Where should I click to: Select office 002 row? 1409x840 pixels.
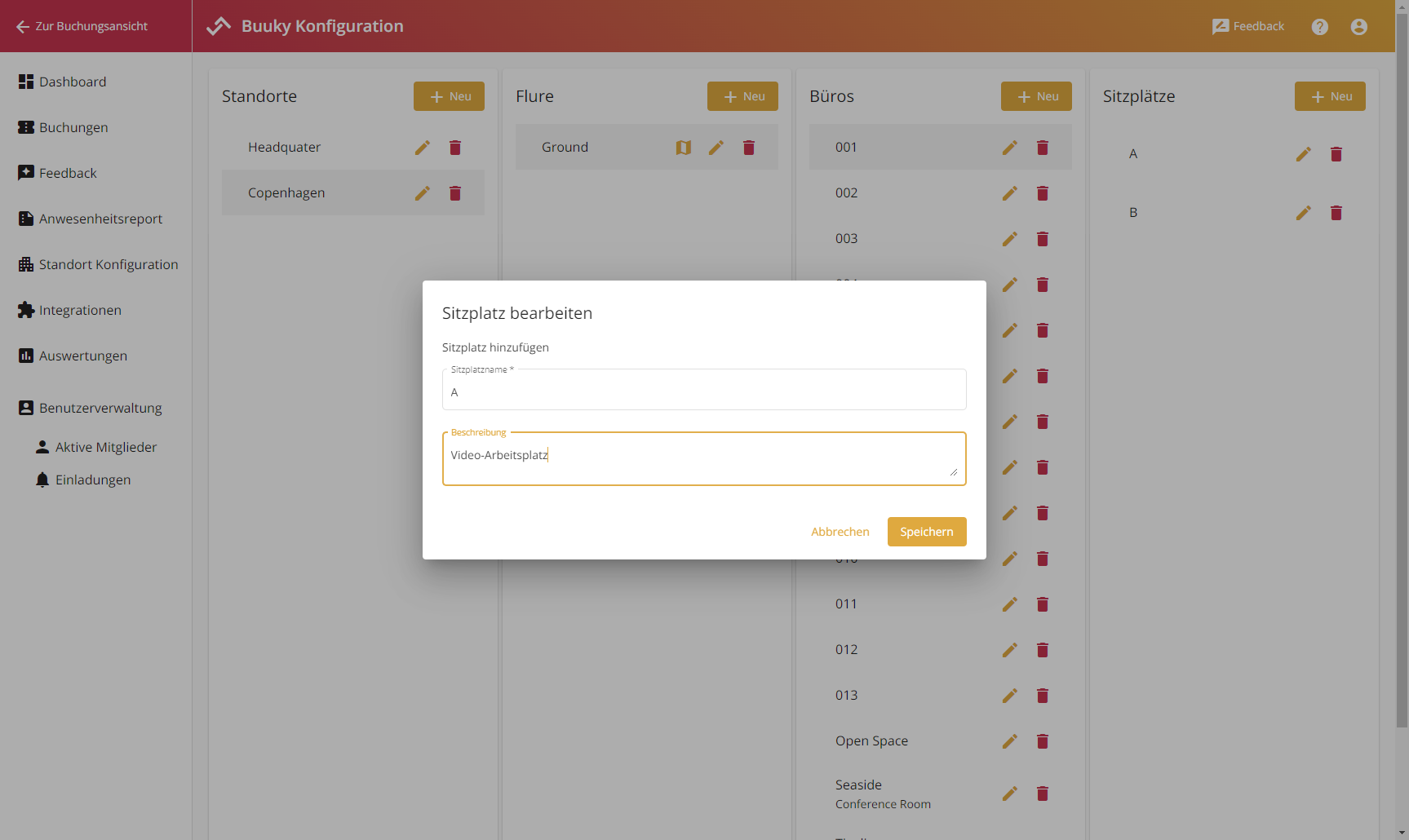(941, 192)
